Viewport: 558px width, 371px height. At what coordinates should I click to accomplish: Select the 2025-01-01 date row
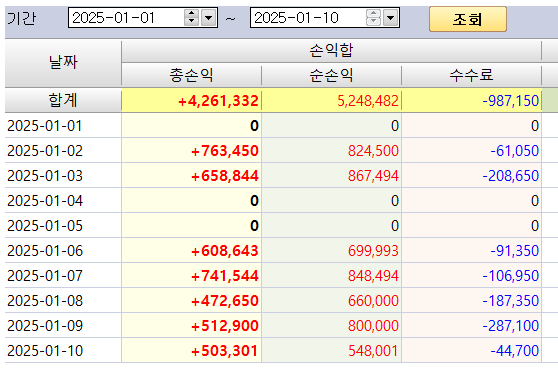63,126
